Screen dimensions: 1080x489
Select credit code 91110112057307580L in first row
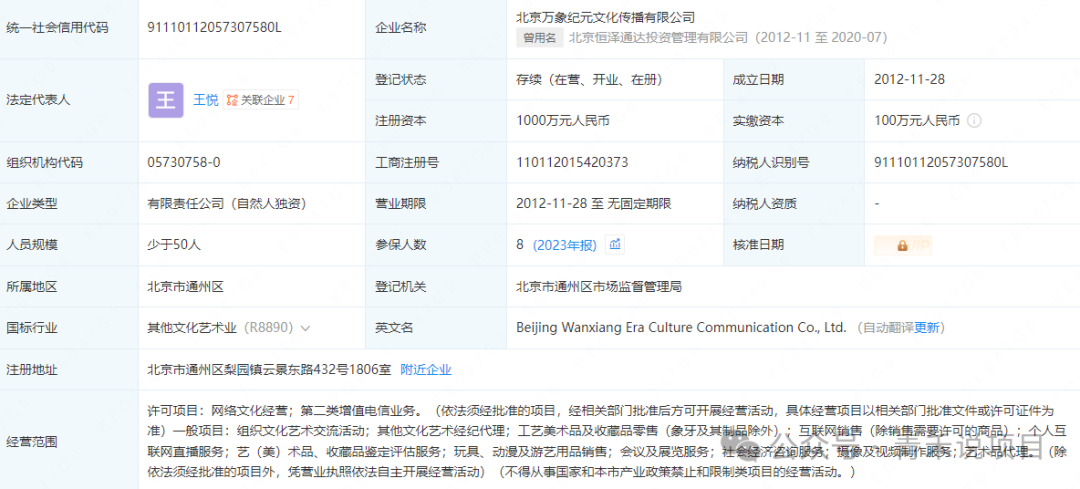214,28
